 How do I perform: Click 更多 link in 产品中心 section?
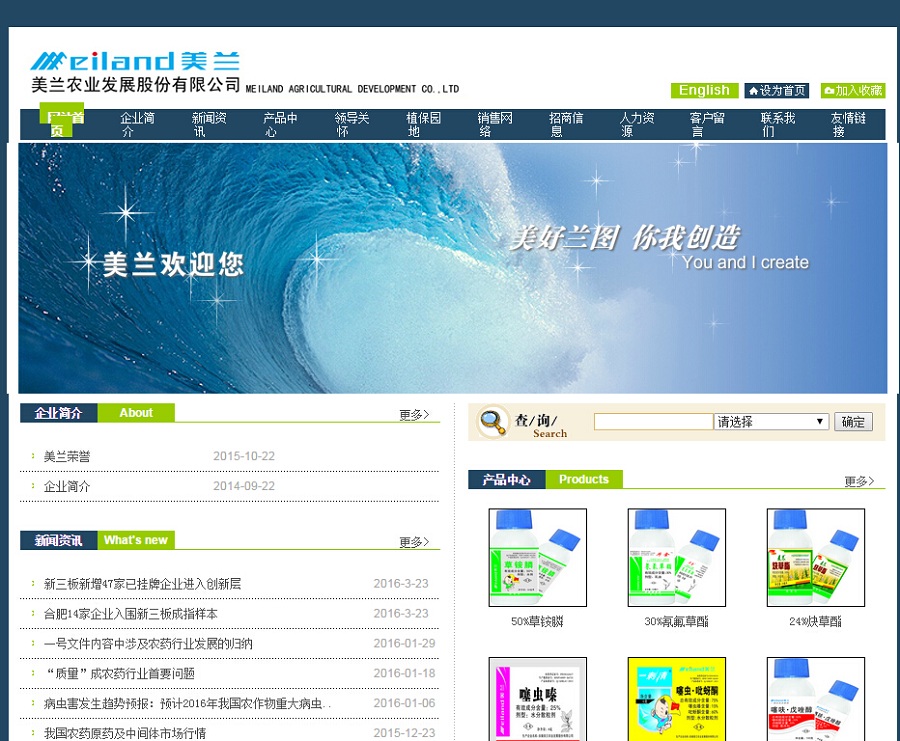pyautogui.click(x=859, y=481)
